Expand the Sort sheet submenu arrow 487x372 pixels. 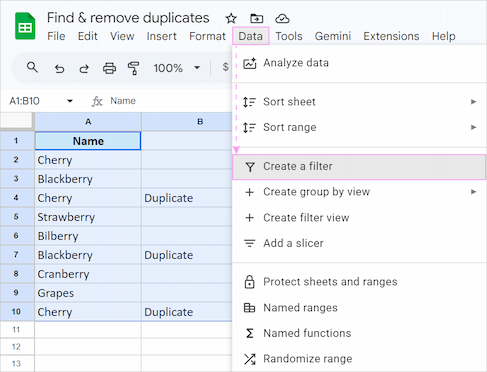point(473,102)
